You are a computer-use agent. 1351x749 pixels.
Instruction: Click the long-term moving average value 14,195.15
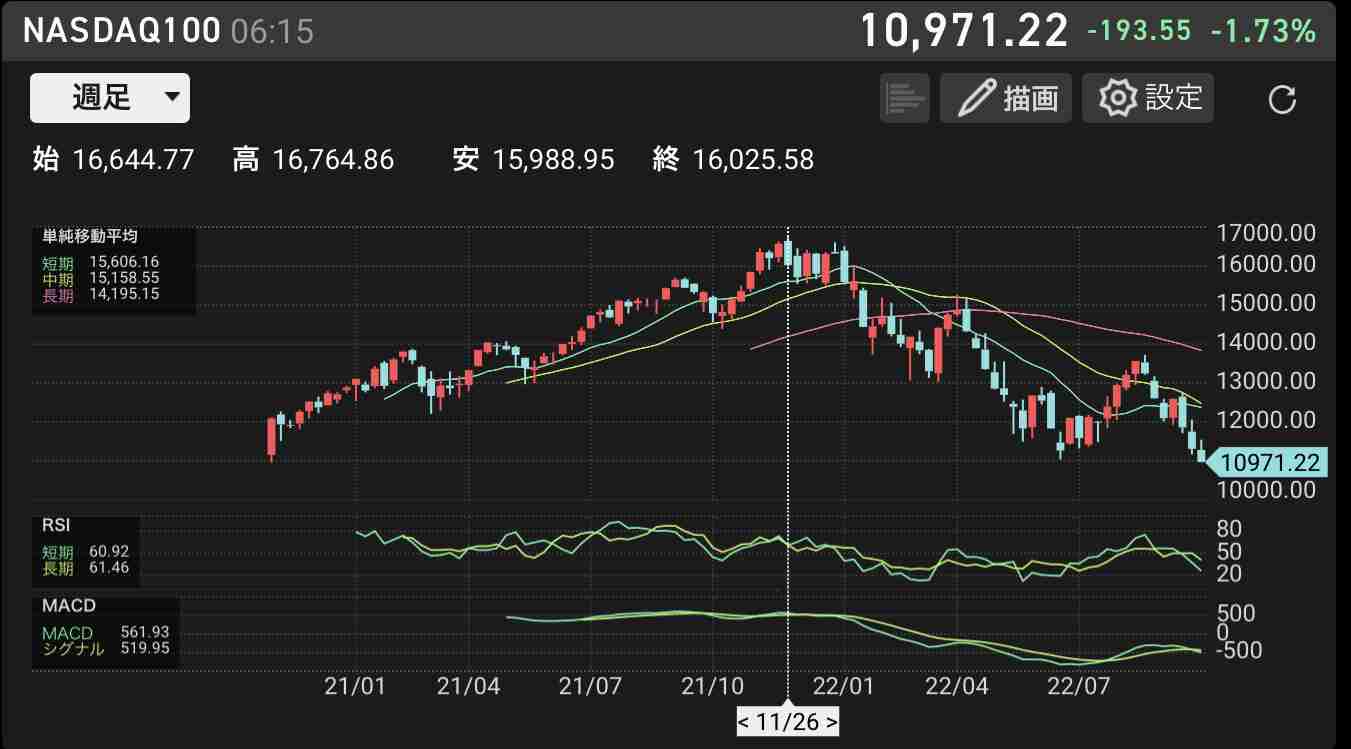123,293
